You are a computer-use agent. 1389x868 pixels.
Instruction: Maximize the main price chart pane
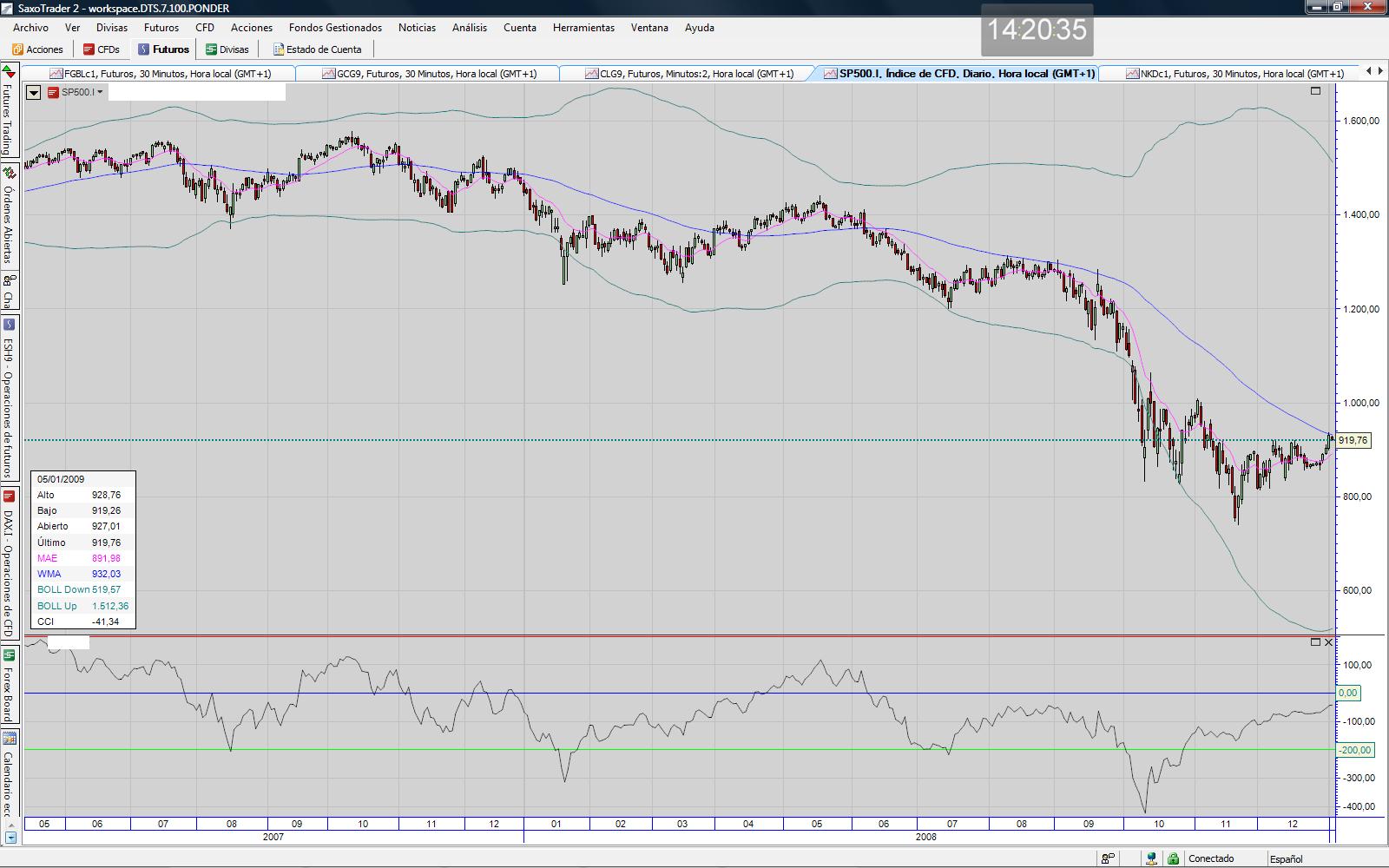coord(1315,90)
